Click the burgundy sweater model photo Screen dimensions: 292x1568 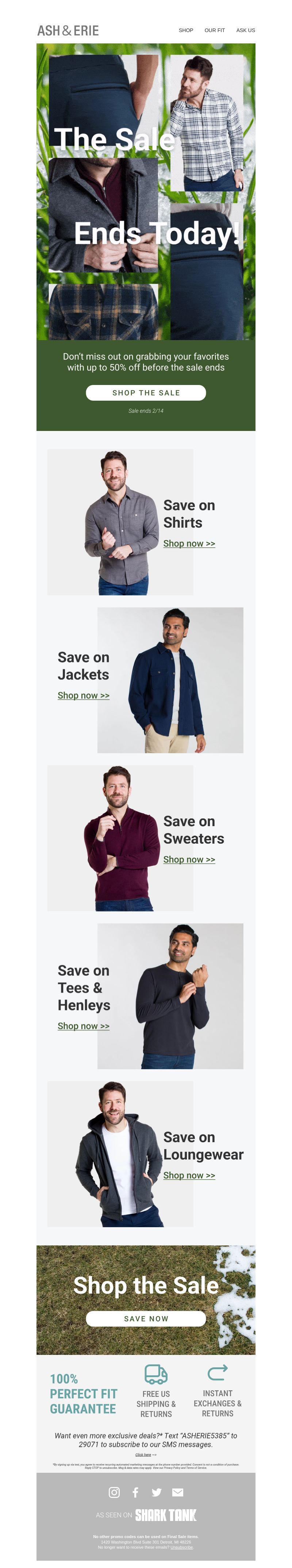(120, 838)
